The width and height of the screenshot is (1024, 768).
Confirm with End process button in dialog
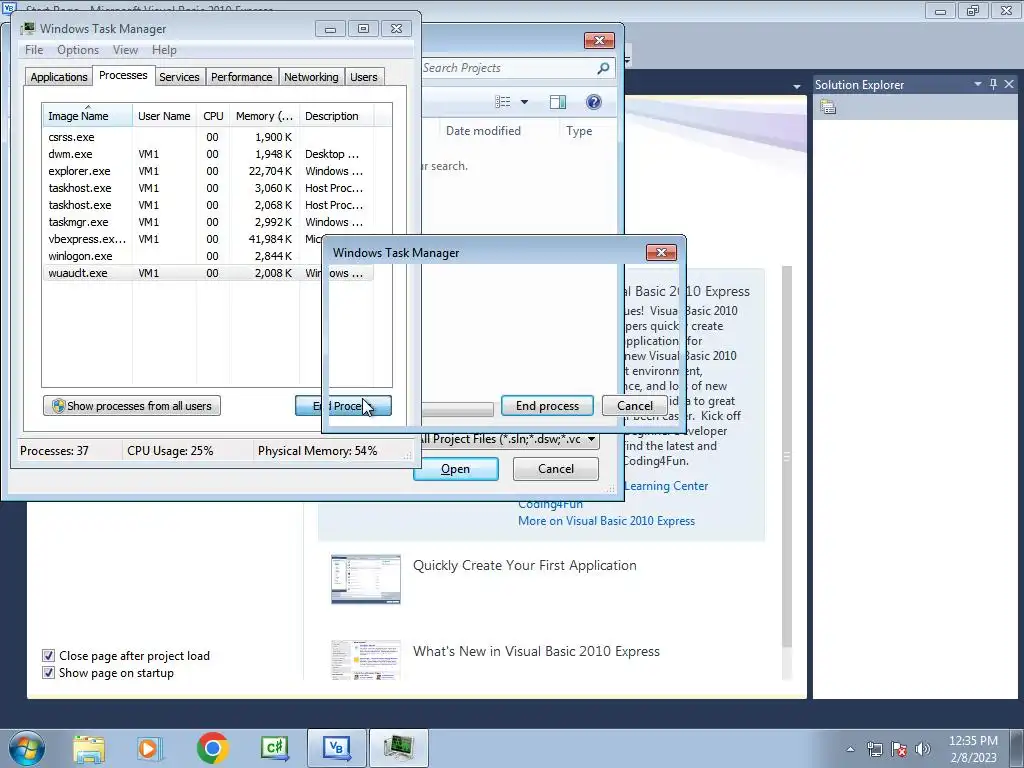tap(547, 406)
